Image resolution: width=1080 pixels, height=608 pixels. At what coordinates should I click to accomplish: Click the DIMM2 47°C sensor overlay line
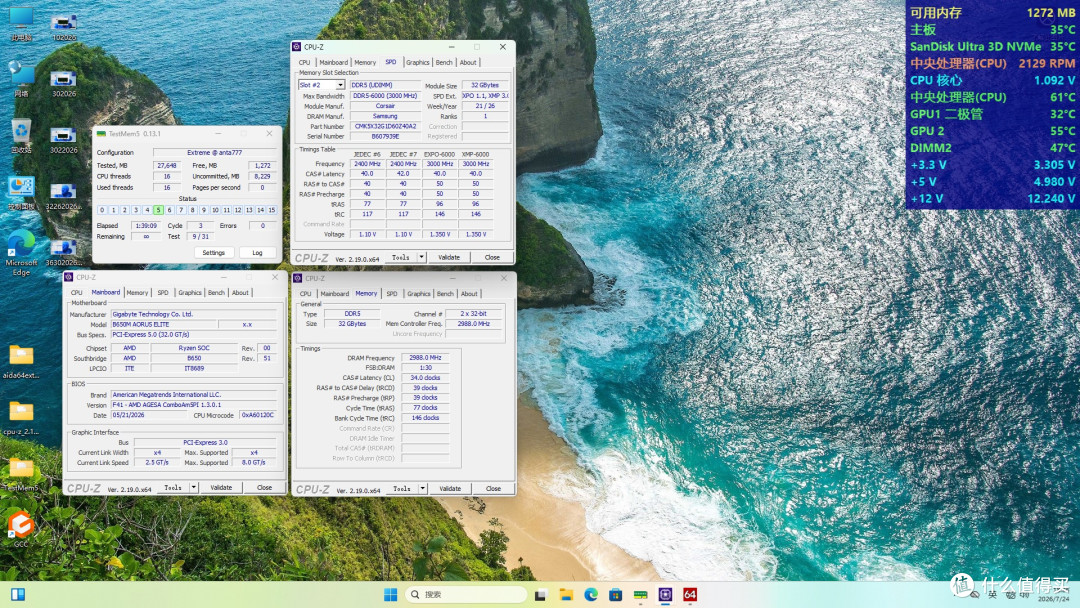tap(993, 147)
